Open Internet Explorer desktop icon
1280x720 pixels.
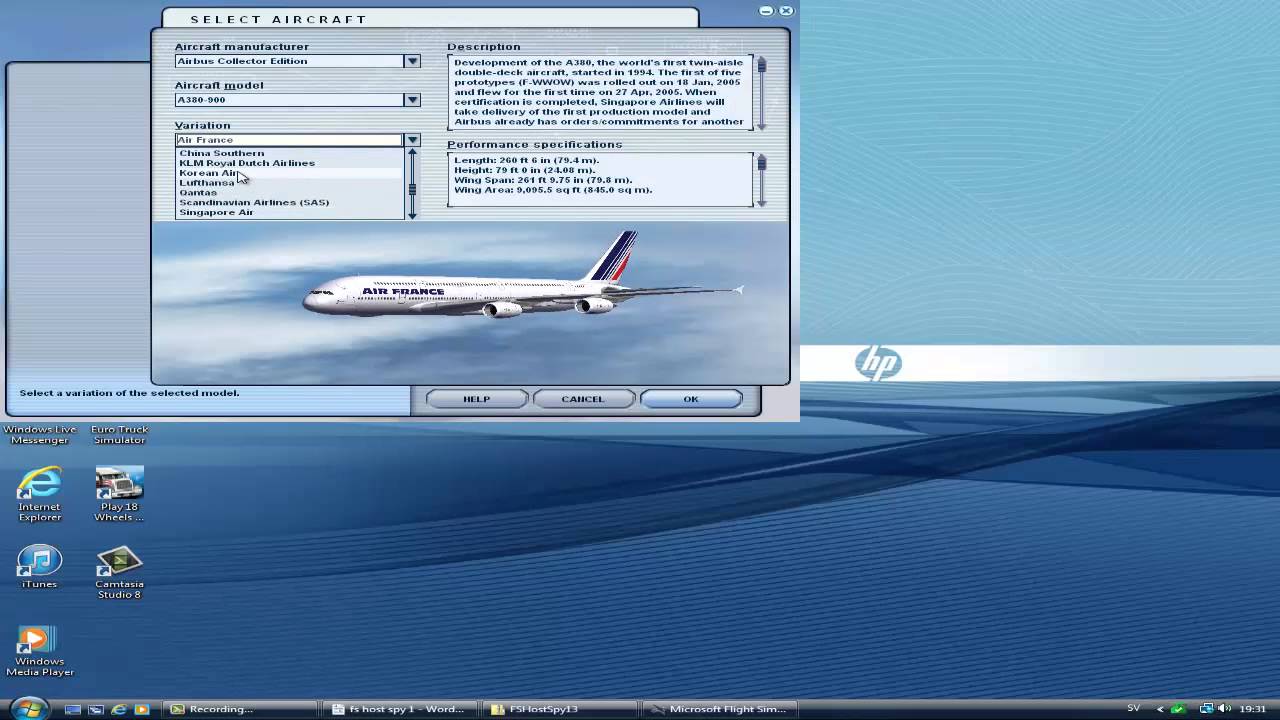pos(39,494)
